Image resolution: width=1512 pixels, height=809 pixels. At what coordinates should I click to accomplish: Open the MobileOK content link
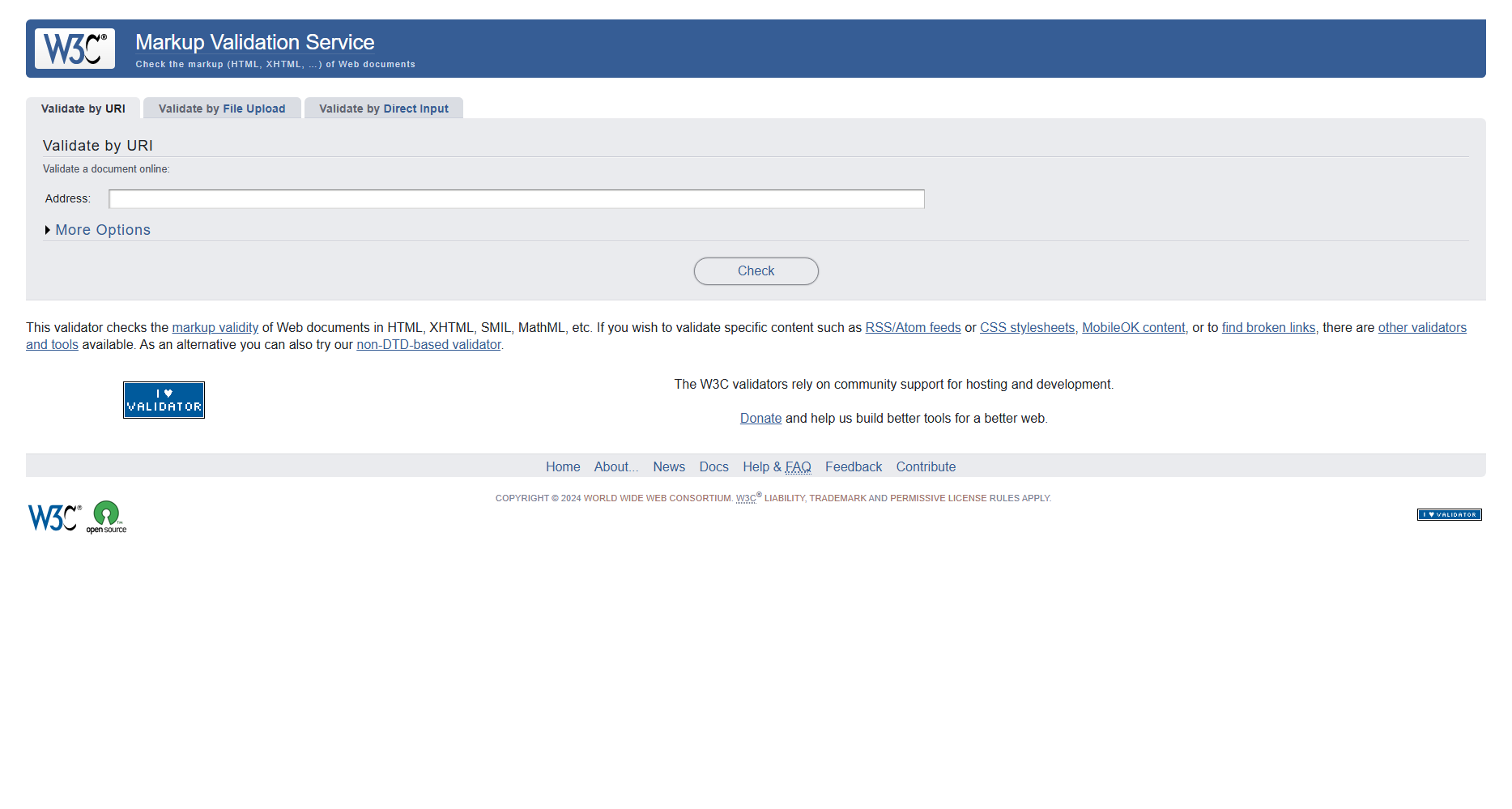tap(1133, 328)
